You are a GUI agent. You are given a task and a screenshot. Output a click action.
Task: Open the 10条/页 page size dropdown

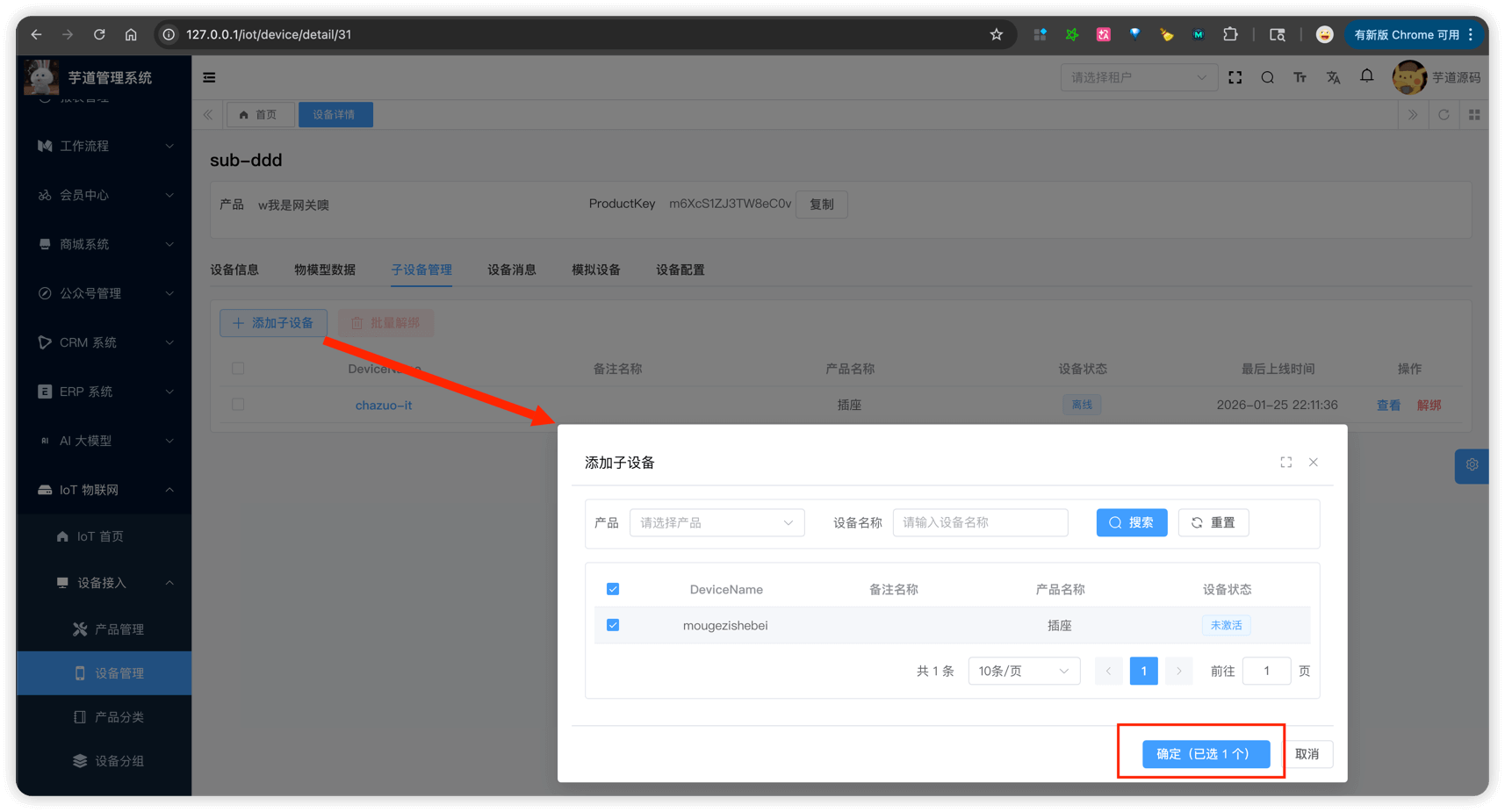click(x=1023, y=671)
